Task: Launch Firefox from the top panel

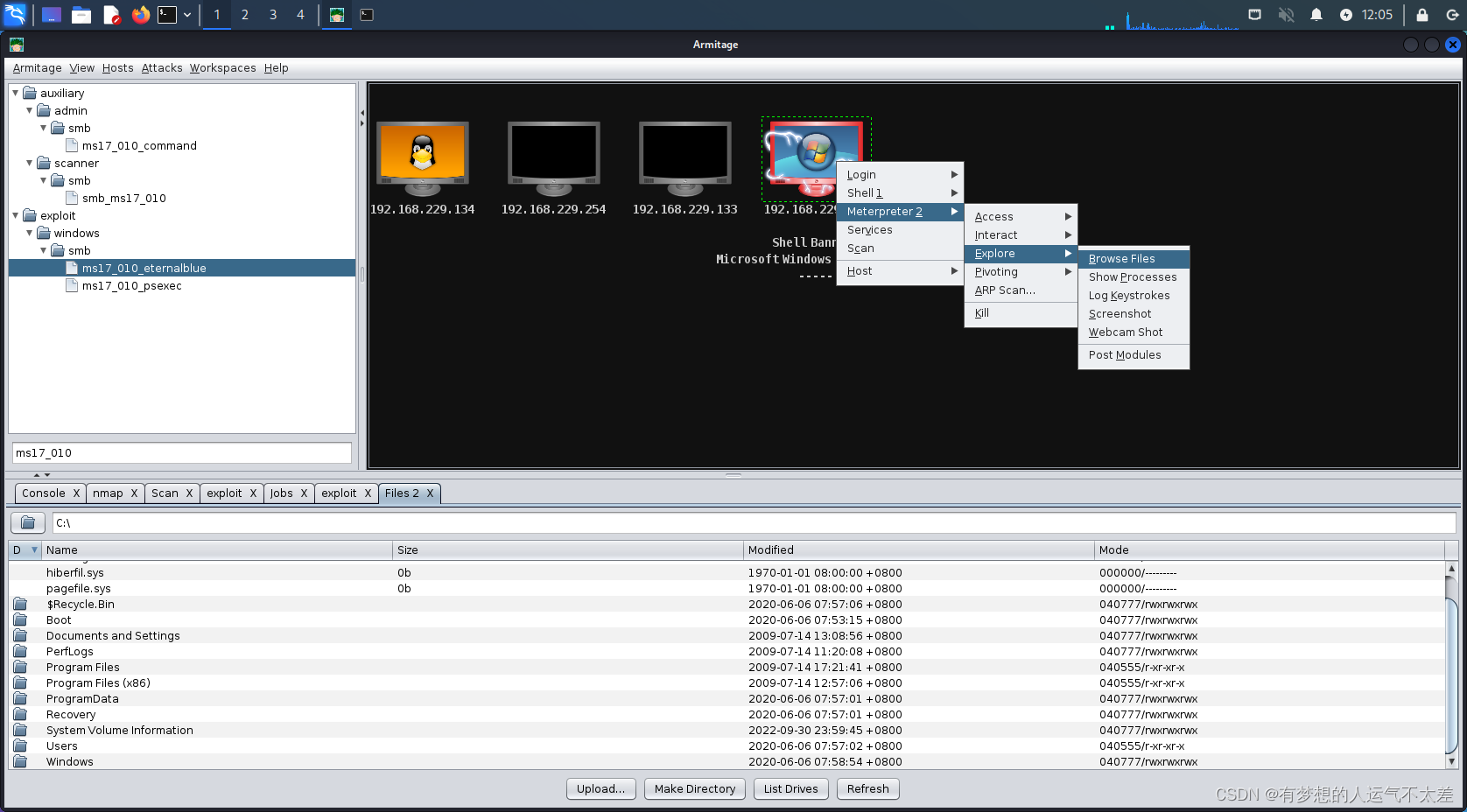Action: pyautogui.click(x=141, y=15)
